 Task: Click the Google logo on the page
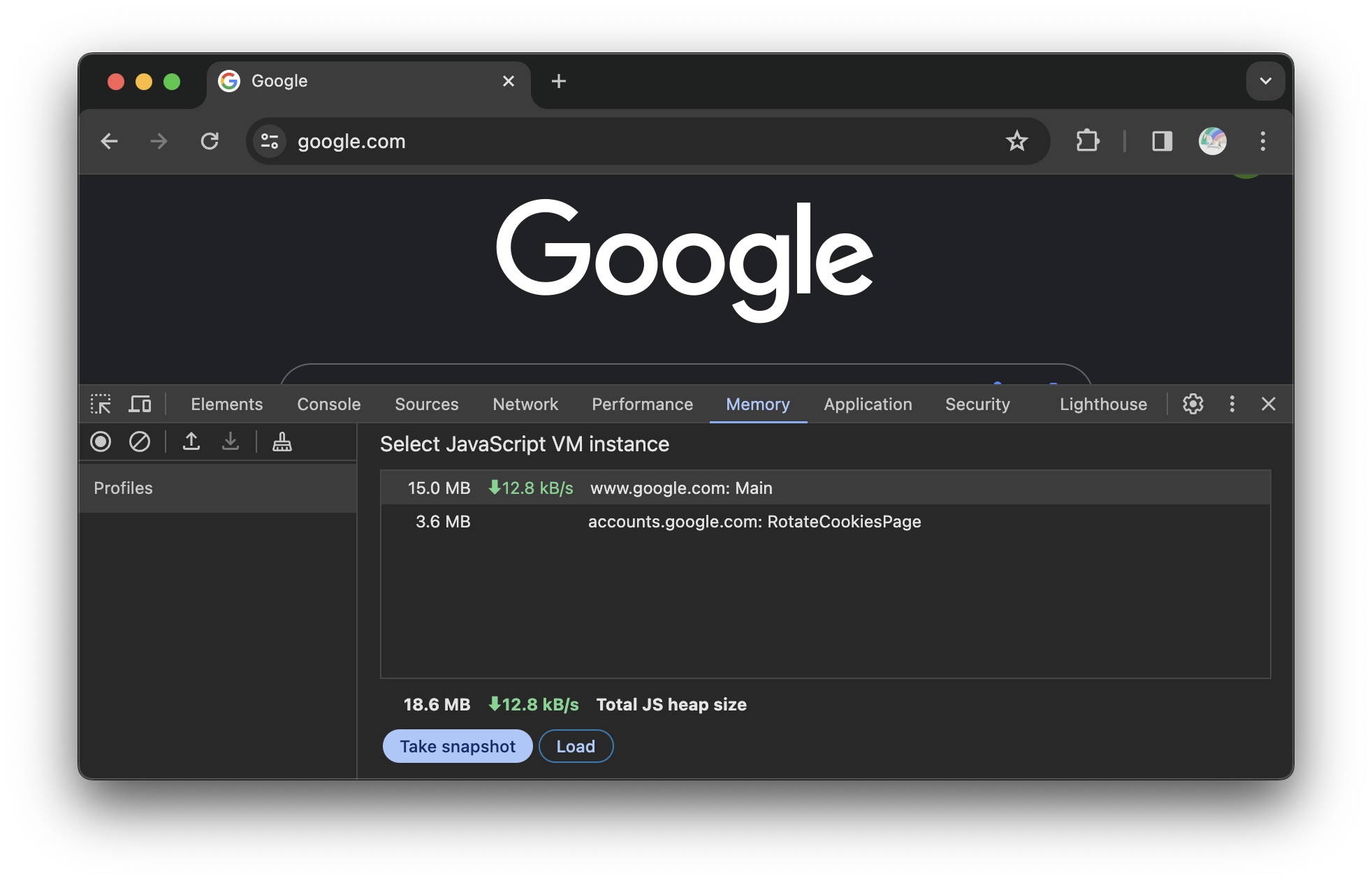[685, 261]
